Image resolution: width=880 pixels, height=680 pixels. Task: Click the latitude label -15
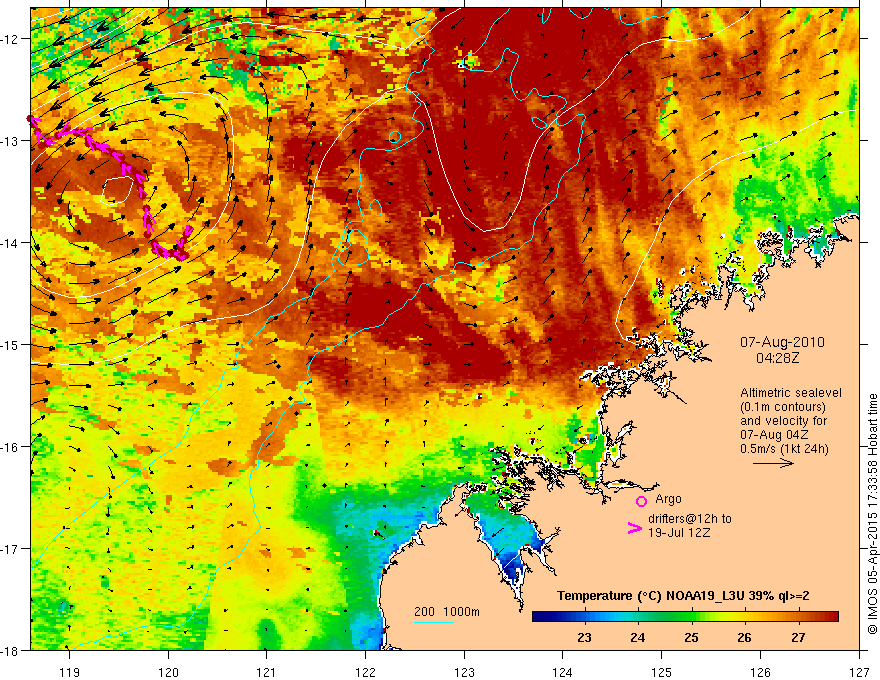(10, 345)
